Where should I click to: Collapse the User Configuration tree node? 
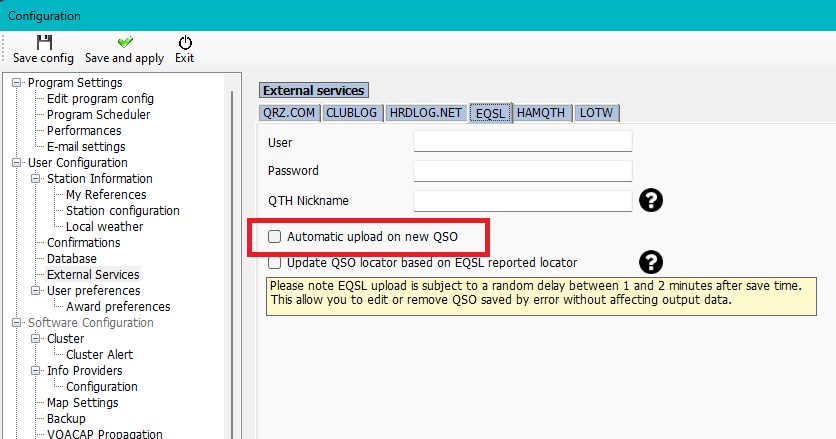tap(17, 163)
